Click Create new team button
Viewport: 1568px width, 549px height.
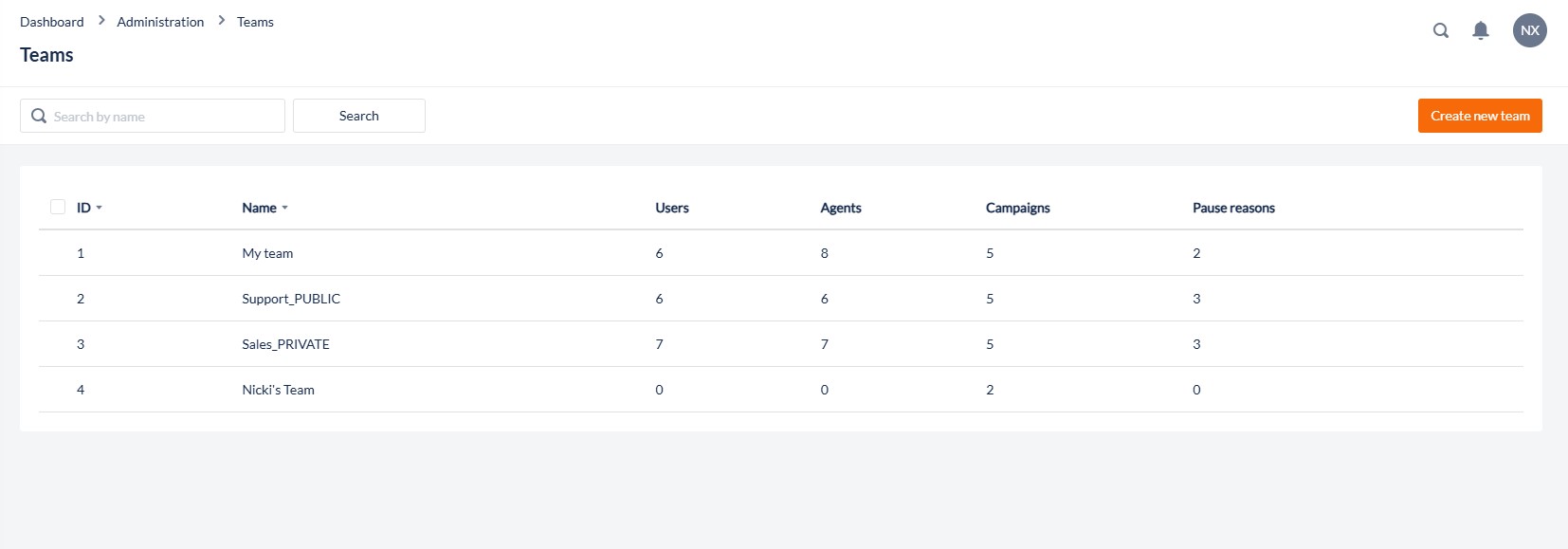[x=1479, y=116]
